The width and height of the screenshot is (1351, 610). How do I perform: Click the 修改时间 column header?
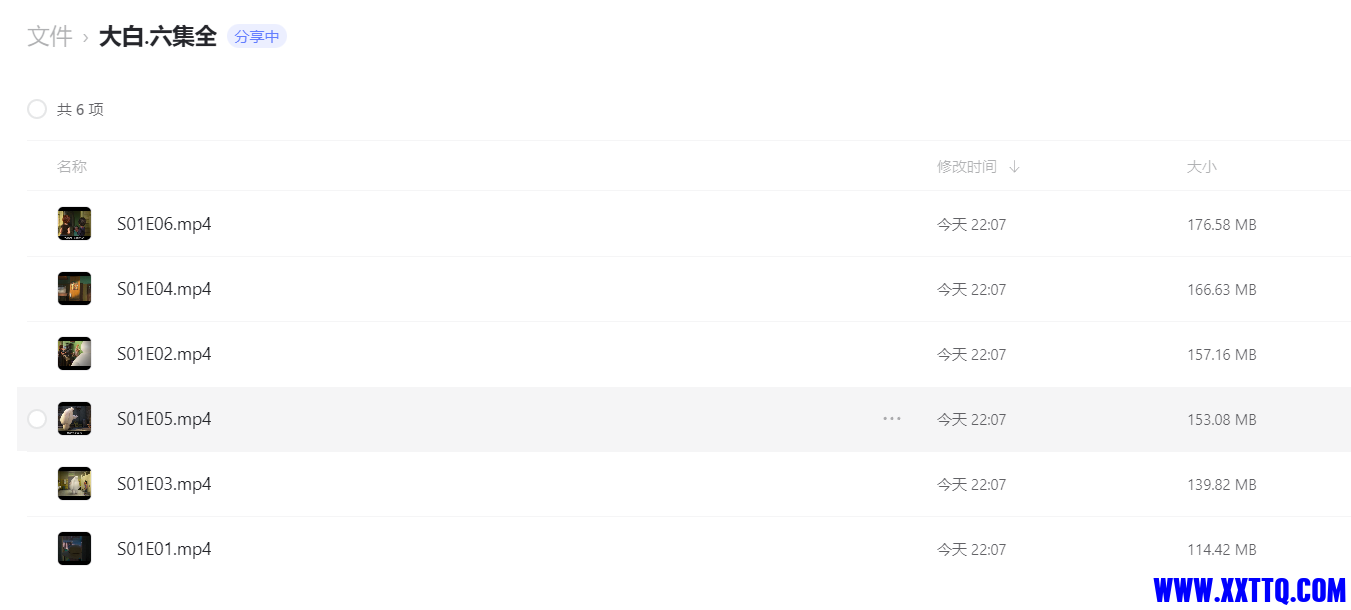[967, 167]
